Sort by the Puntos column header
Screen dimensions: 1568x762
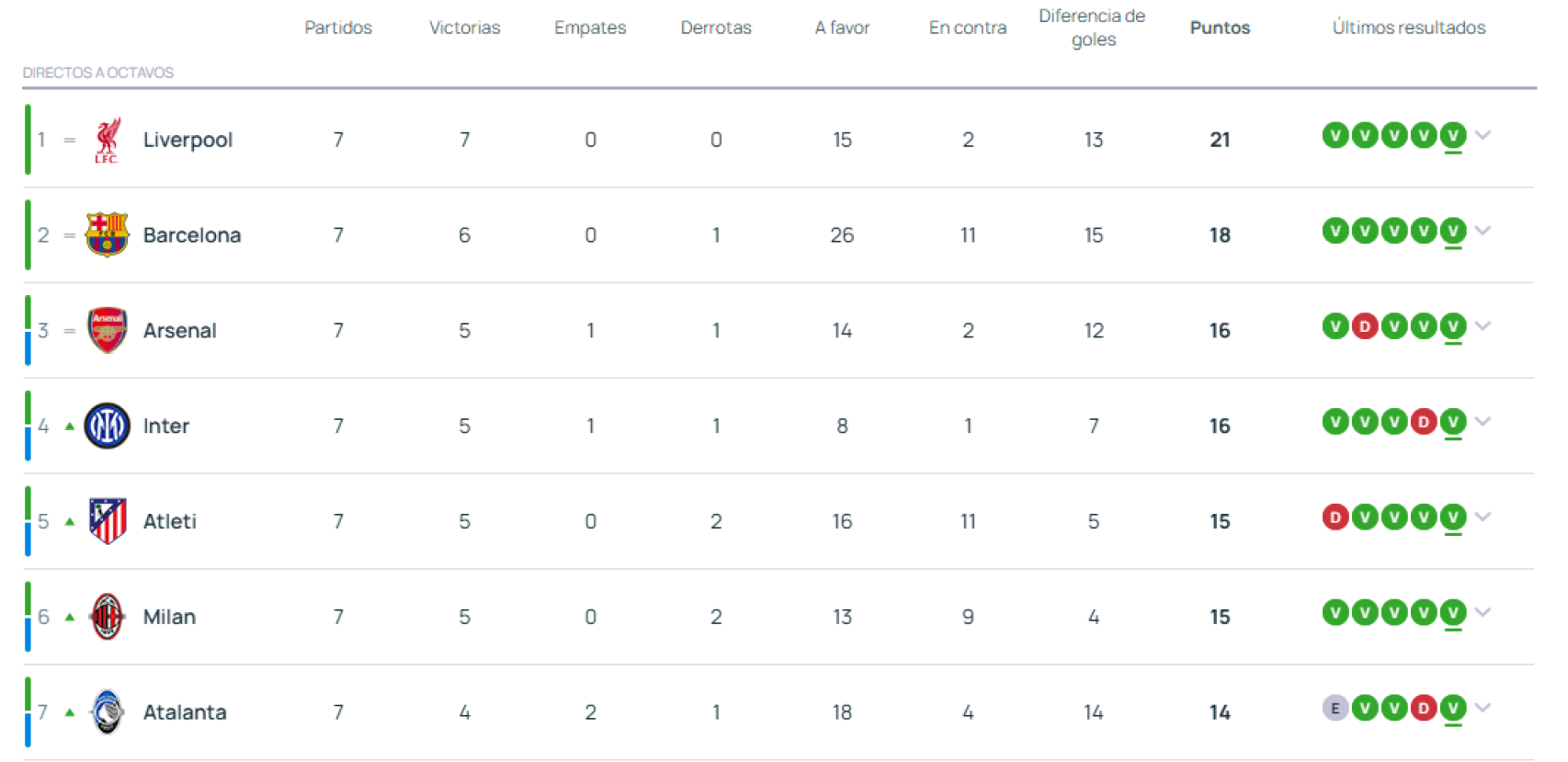(x=1220, y=28)
